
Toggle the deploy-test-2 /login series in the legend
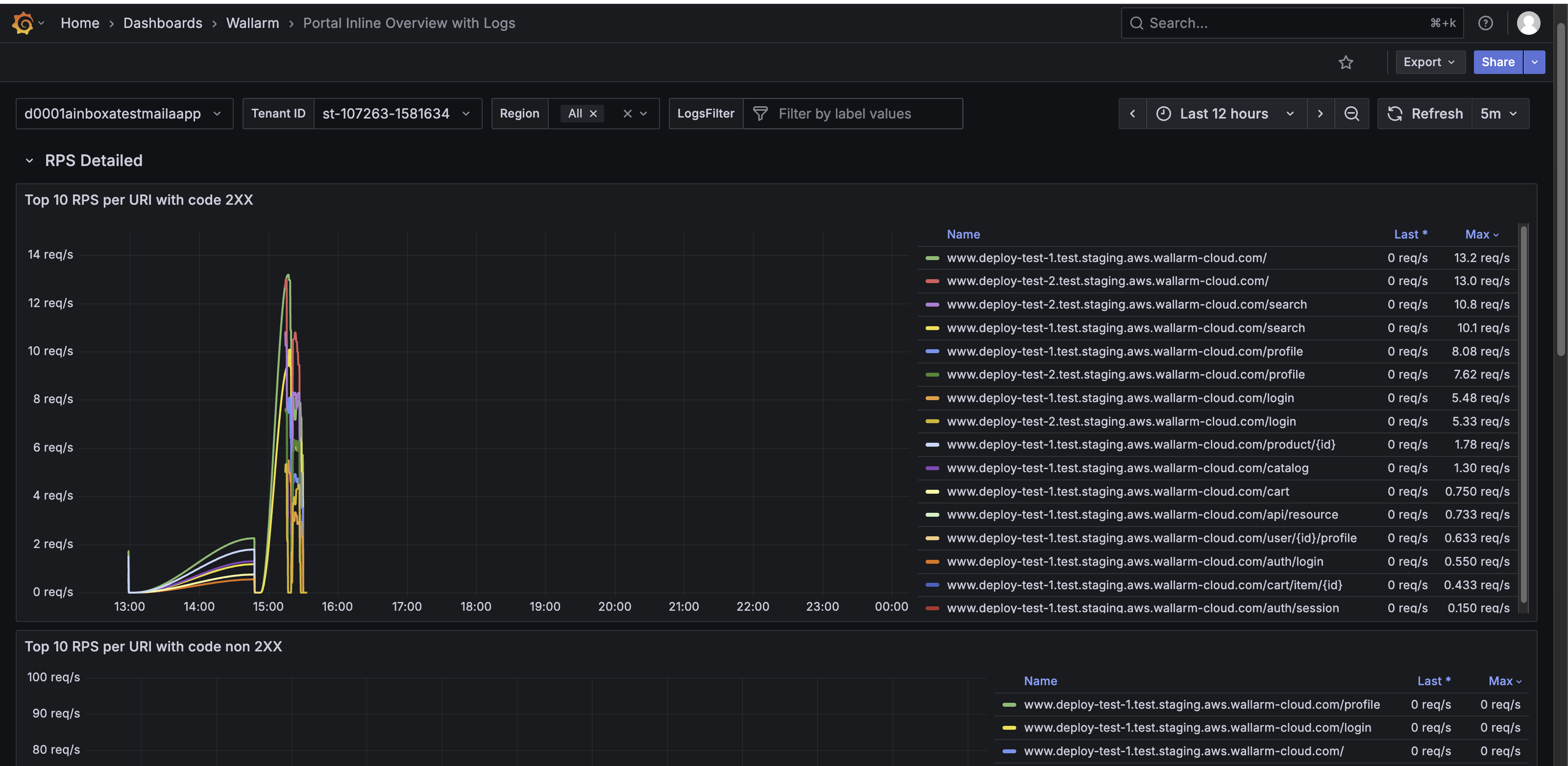point(1121,422)
